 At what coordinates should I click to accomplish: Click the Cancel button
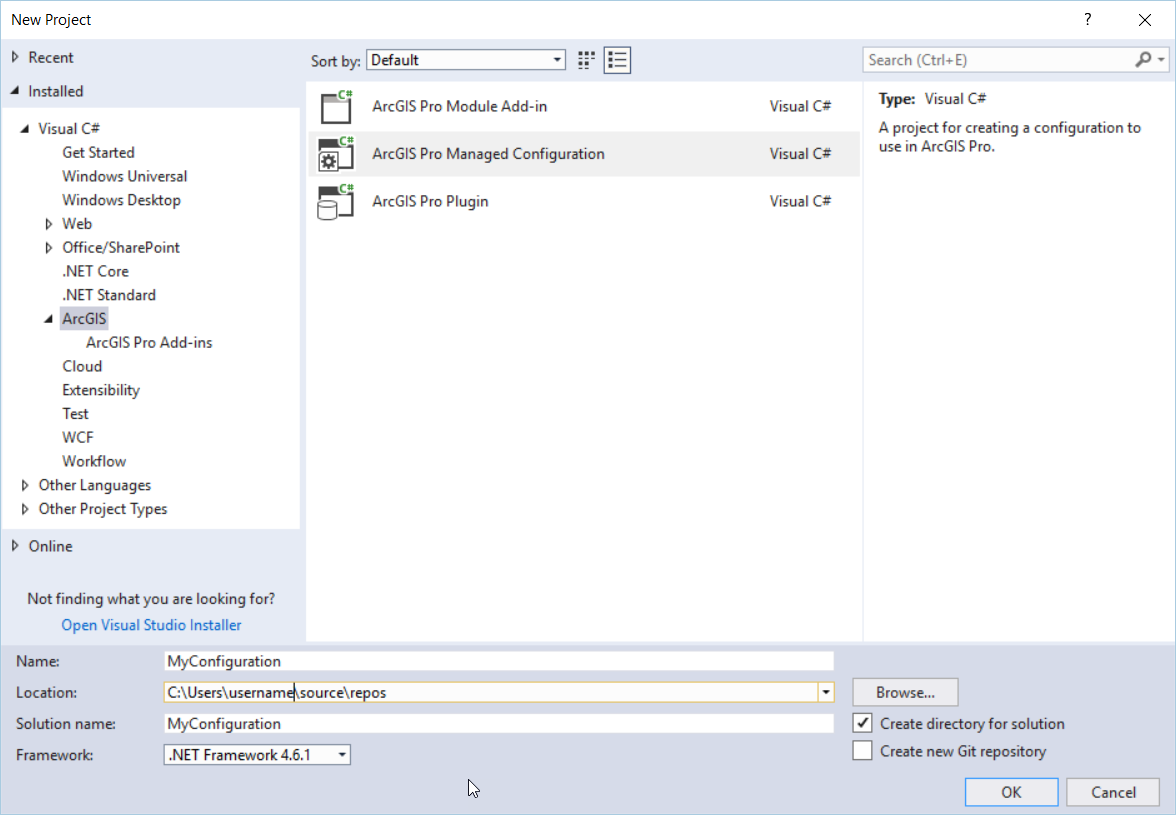1113,792
